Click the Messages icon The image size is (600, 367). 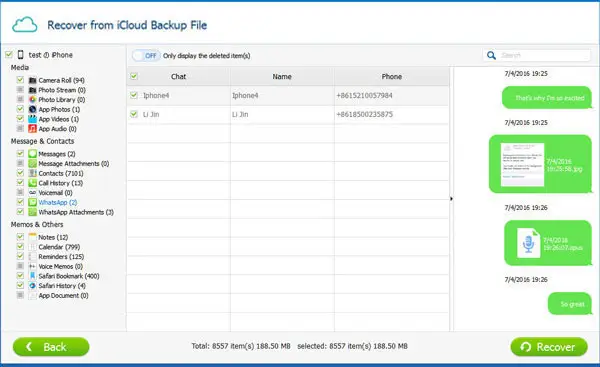(x=33, y=154)
